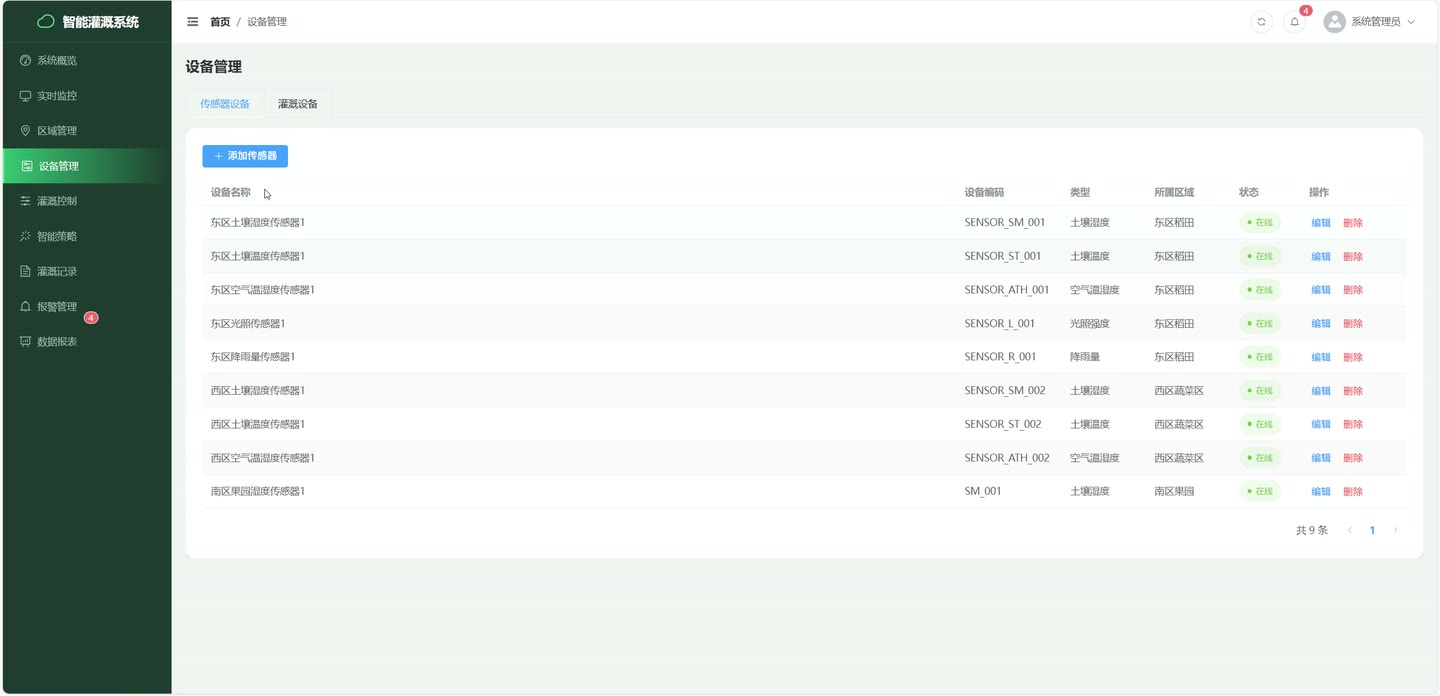Open the notification bell in the header
Image resolution: width=1440 pixels, height=696 pixels.
tap(1295, 22)
